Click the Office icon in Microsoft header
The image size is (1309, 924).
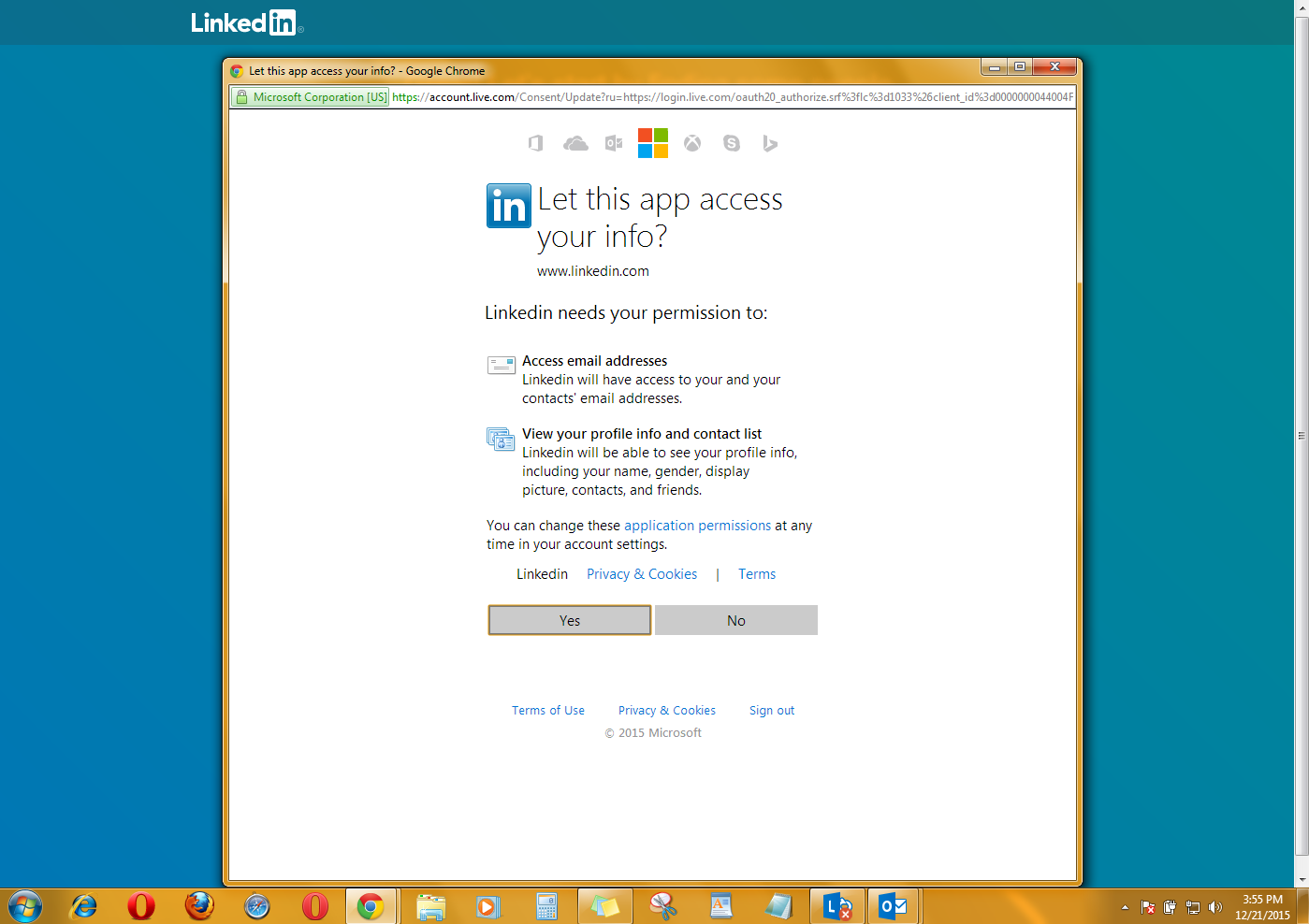tap(535, 143)
